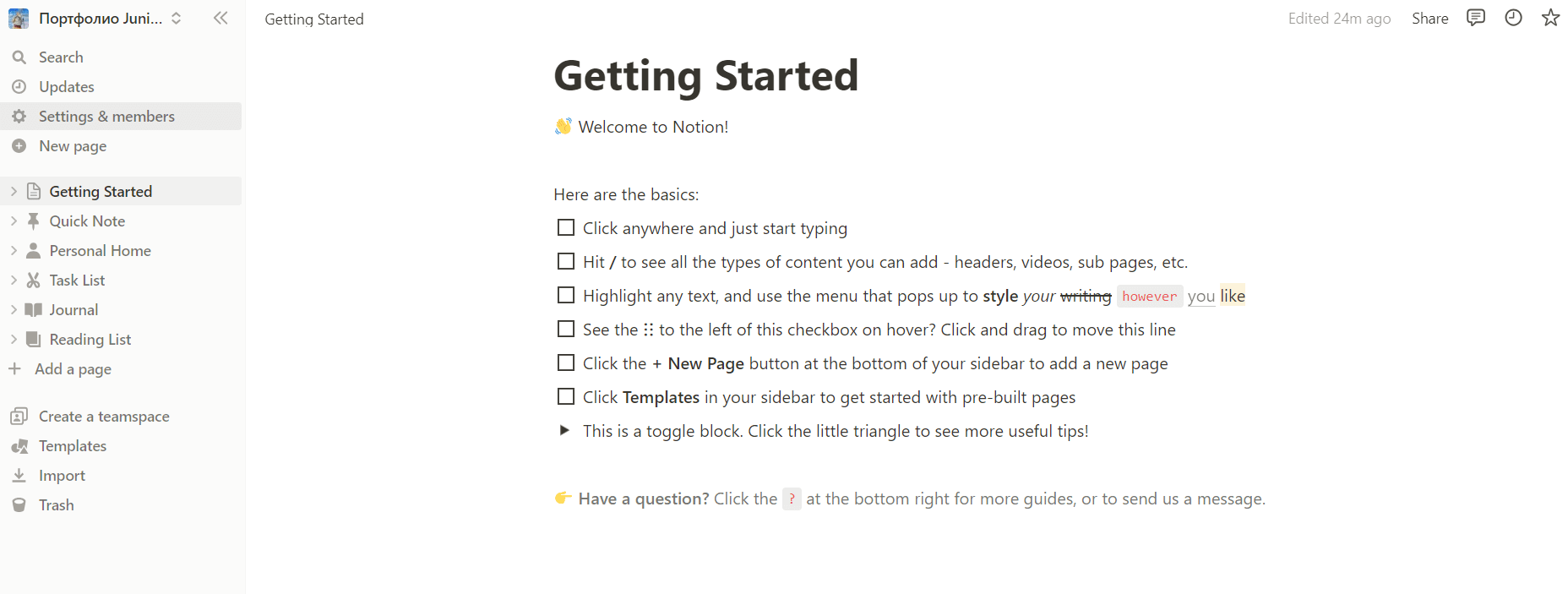Collapse sidebar with double chevron icon
1568x594 pixels.
tap(220, 18)
